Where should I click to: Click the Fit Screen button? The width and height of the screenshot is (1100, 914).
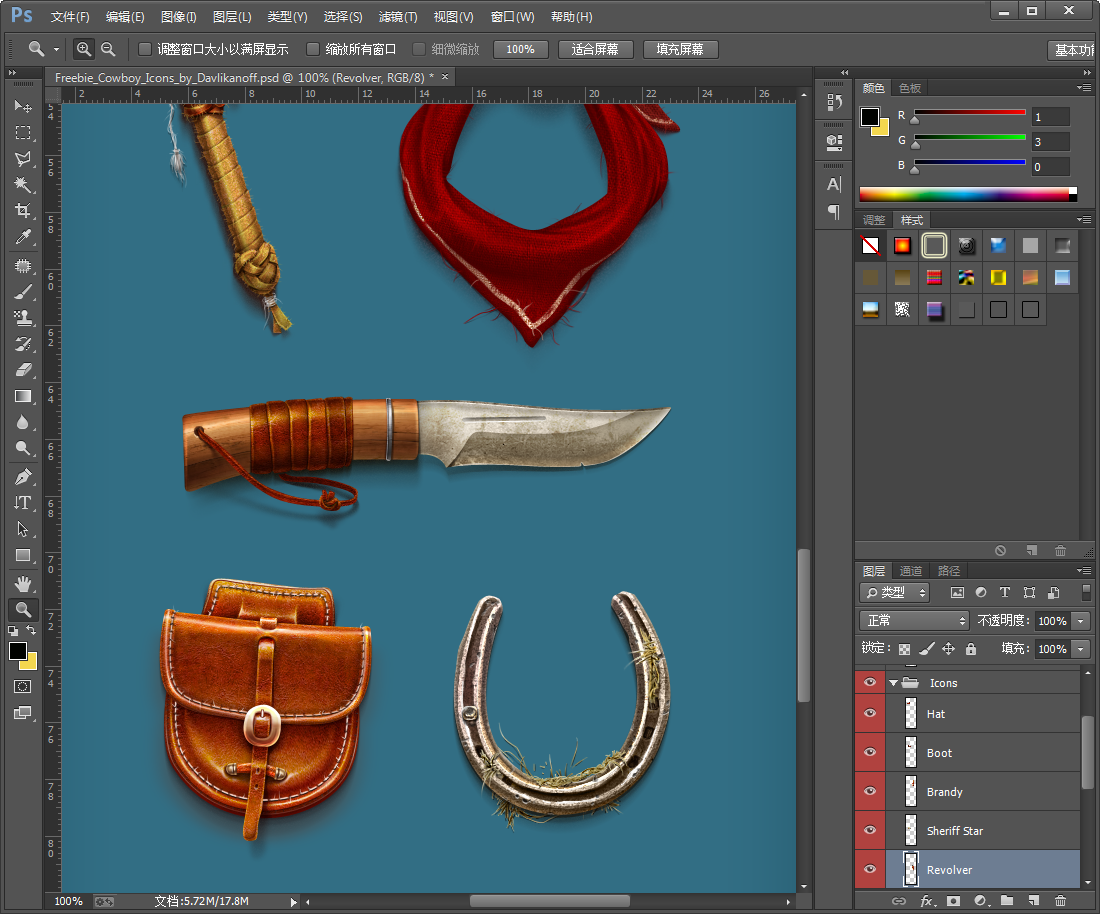595,49
